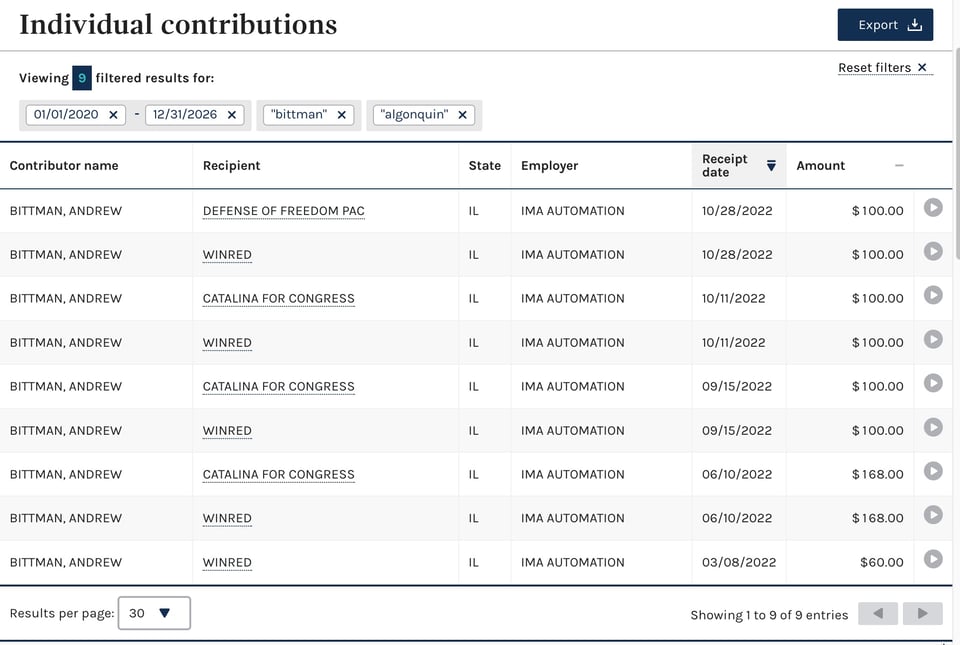Screen dimensions: 960x645
Task: Expand details for Defense of Freedom PAC row
Action: [933, 208]
